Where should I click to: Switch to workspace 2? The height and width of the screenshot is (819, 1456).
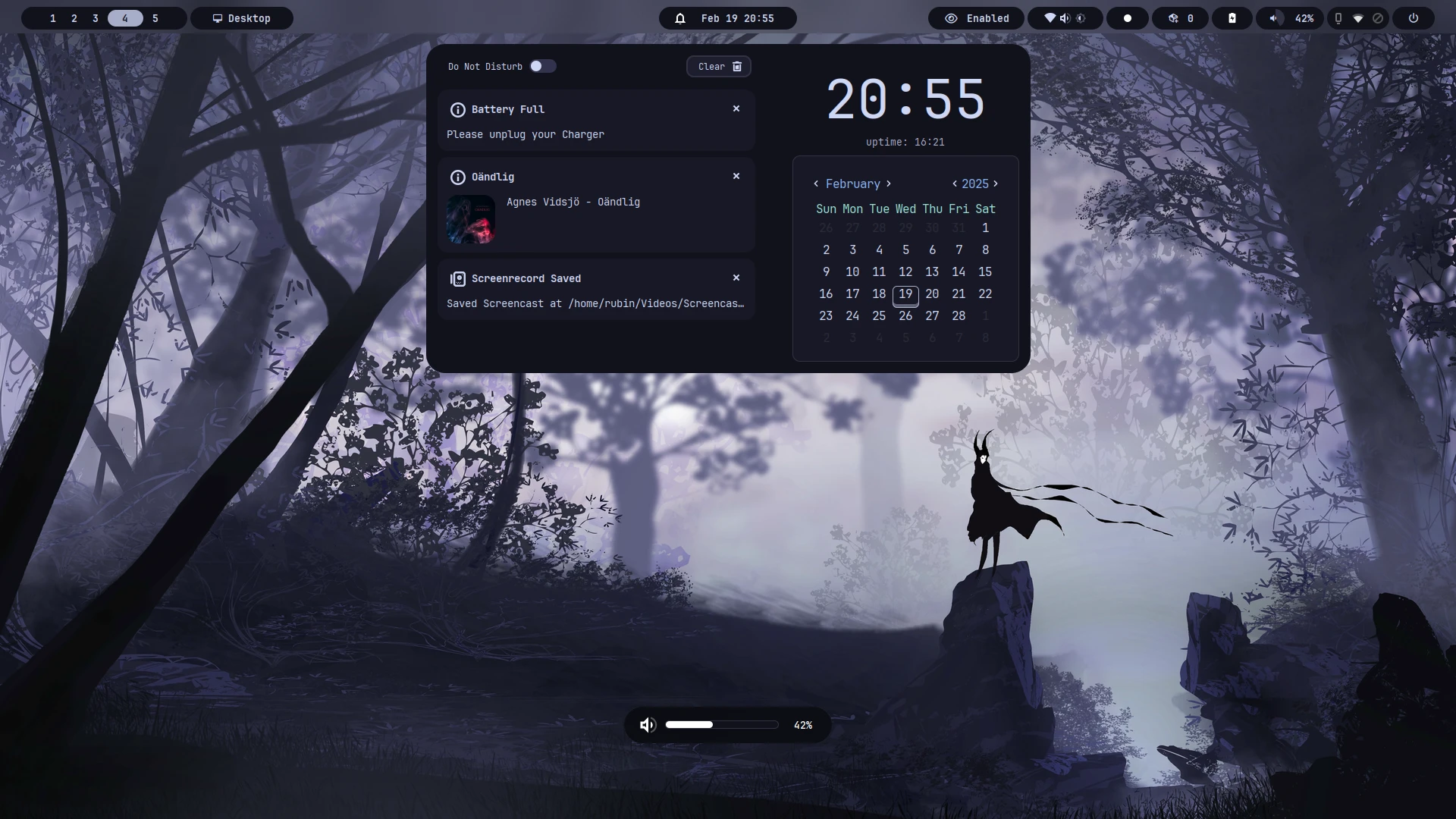(x=74, y=18)
